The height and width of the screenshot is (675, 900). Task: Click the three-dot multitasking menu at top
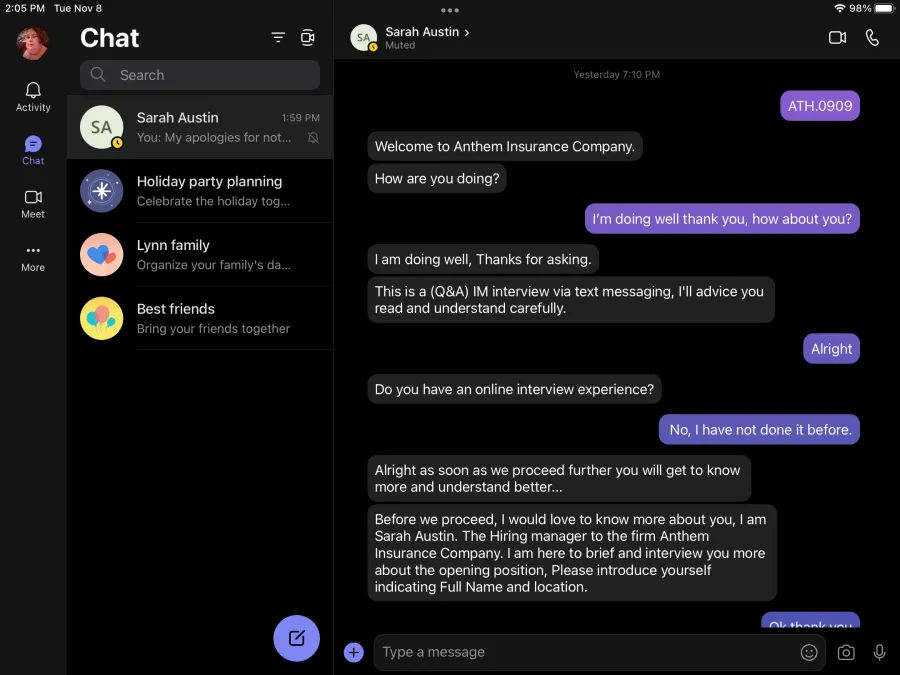(450, 10)
